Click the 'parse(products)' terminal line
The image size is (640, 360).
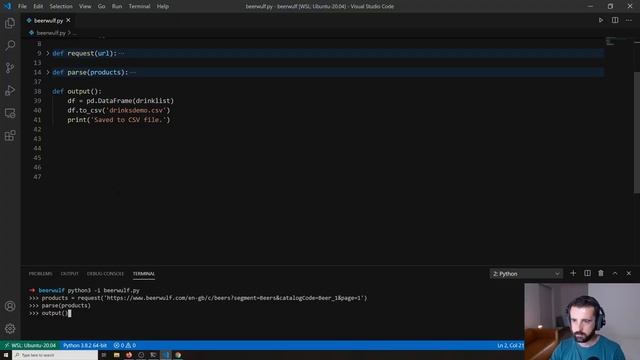coord(60,306)
